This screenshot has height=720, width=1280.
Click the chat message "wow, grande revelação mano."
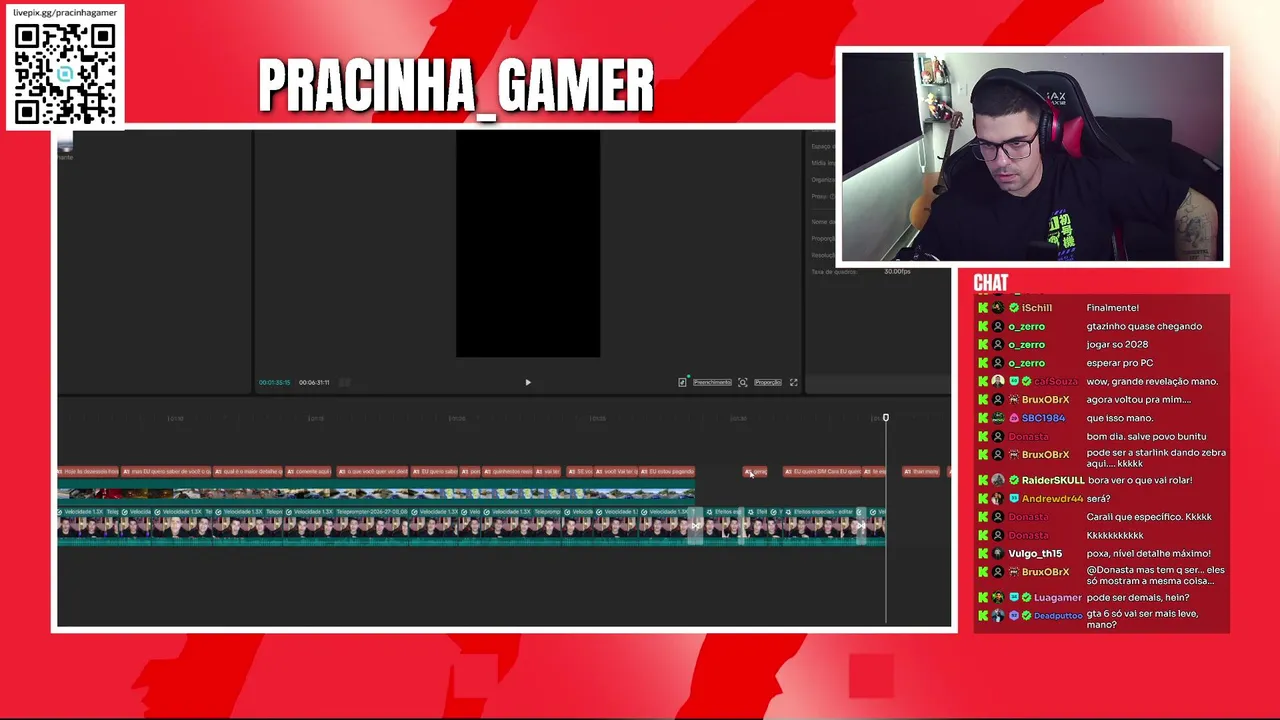[1152, 381]
